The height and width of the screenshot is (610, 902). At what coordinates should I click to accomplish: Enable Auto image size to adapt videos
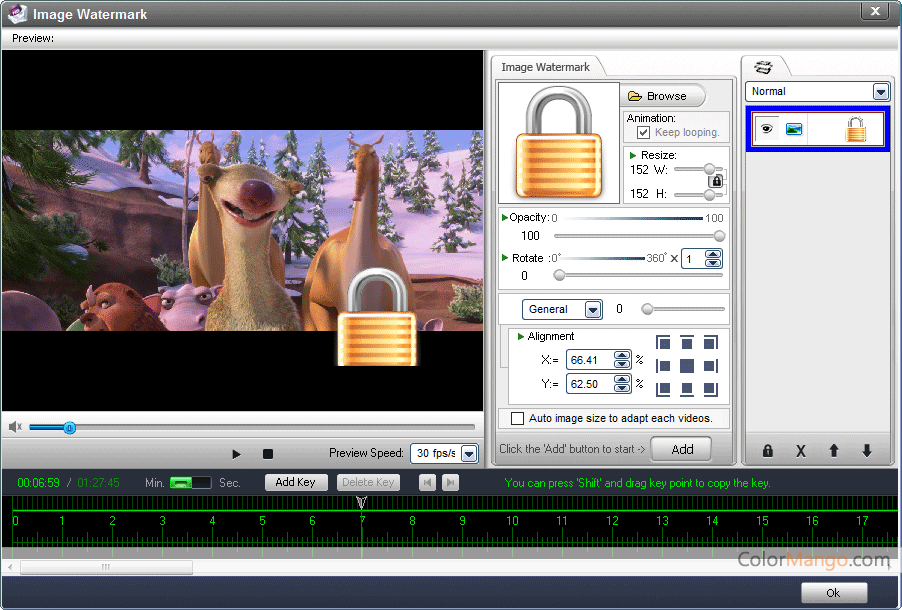click(517, 418)
